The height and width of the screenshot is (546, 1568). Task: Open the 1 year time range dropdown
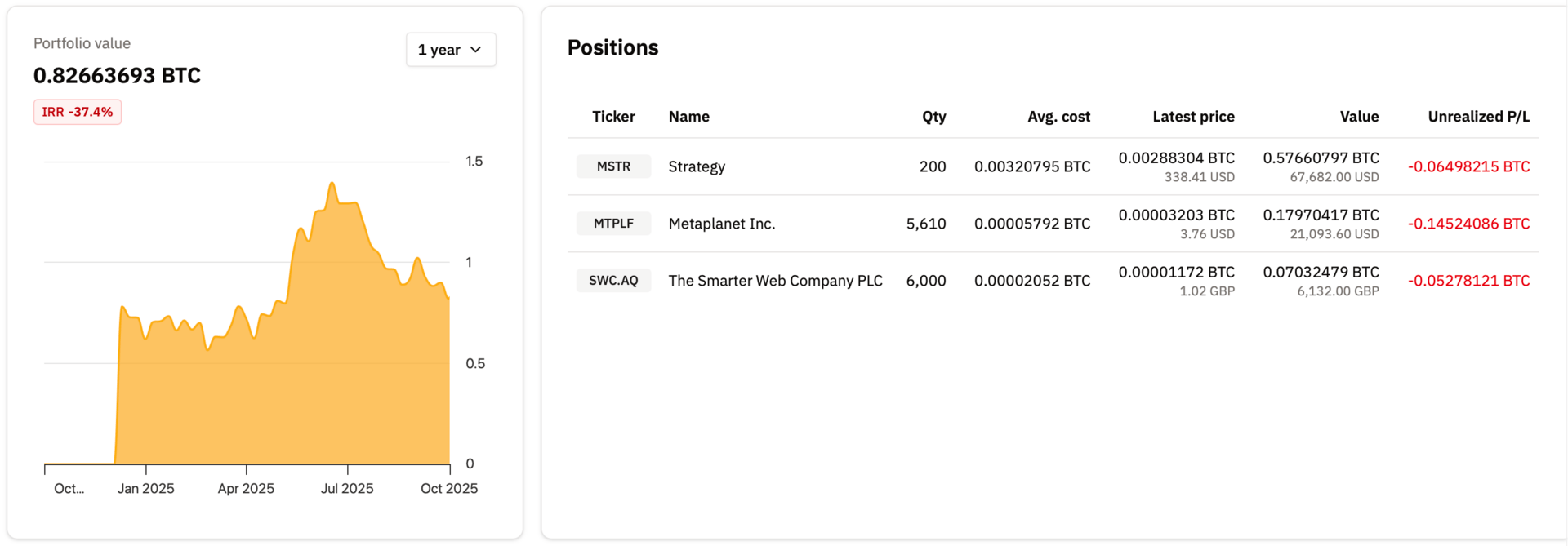click(450, 50)
